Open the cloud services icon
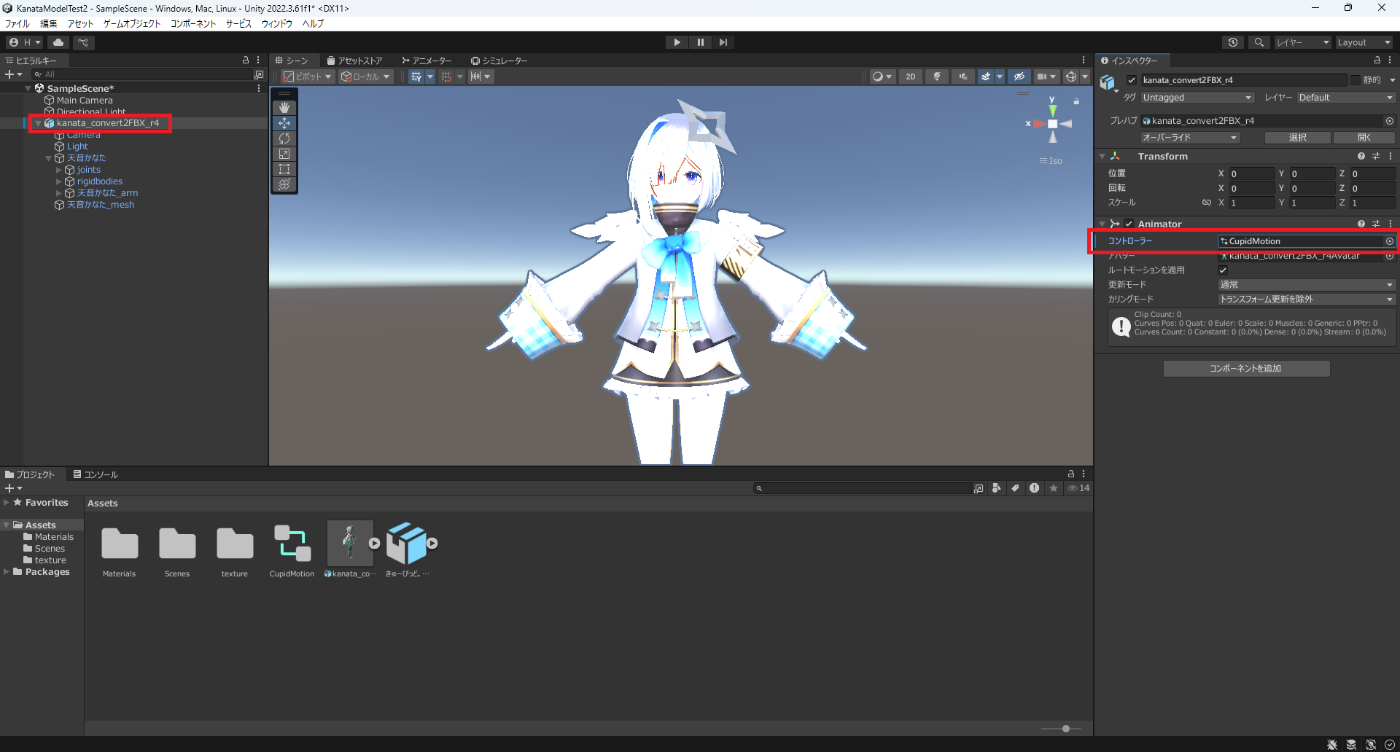The height and width of the screenshot is (752, 1400). (x=58, y=43)
